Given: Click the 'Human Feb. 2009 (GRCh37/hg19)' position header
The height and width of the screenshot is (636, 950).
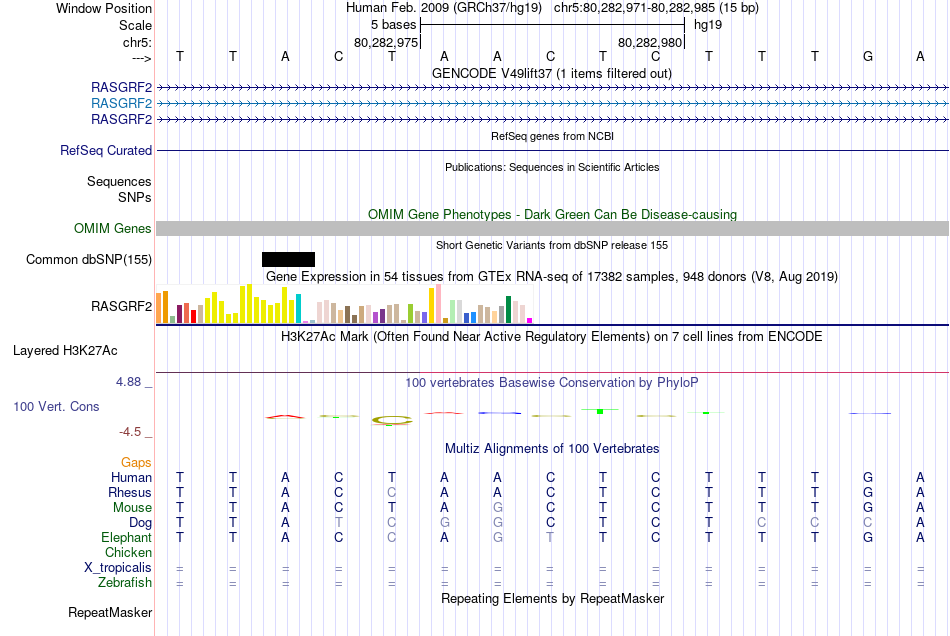Looking at the screenshot, I should click(x=443, y=8).
